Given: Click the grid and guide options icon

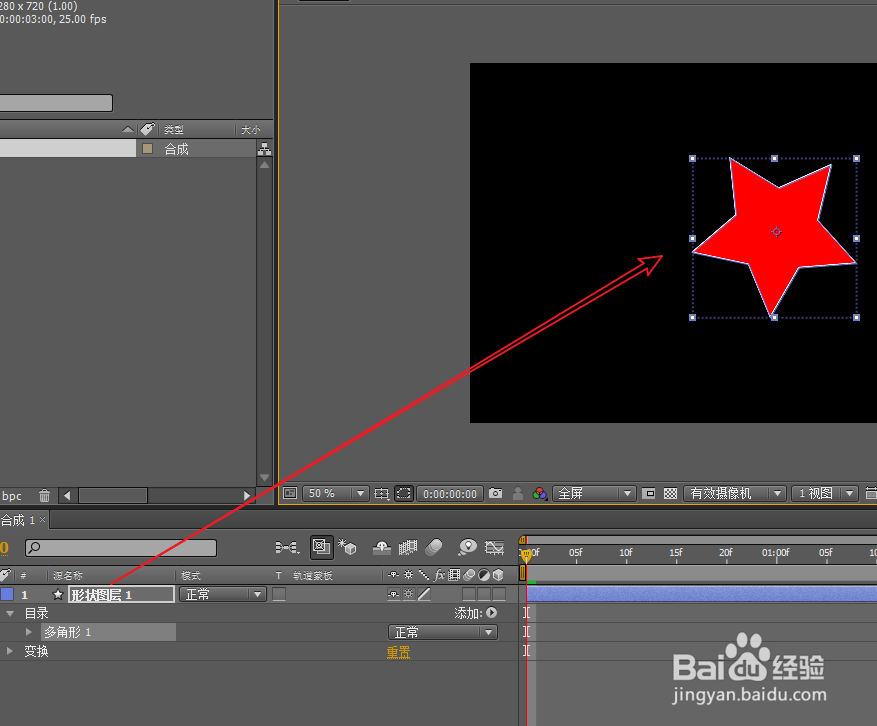Looking at the screenshot, I should (x=381, y=493).
